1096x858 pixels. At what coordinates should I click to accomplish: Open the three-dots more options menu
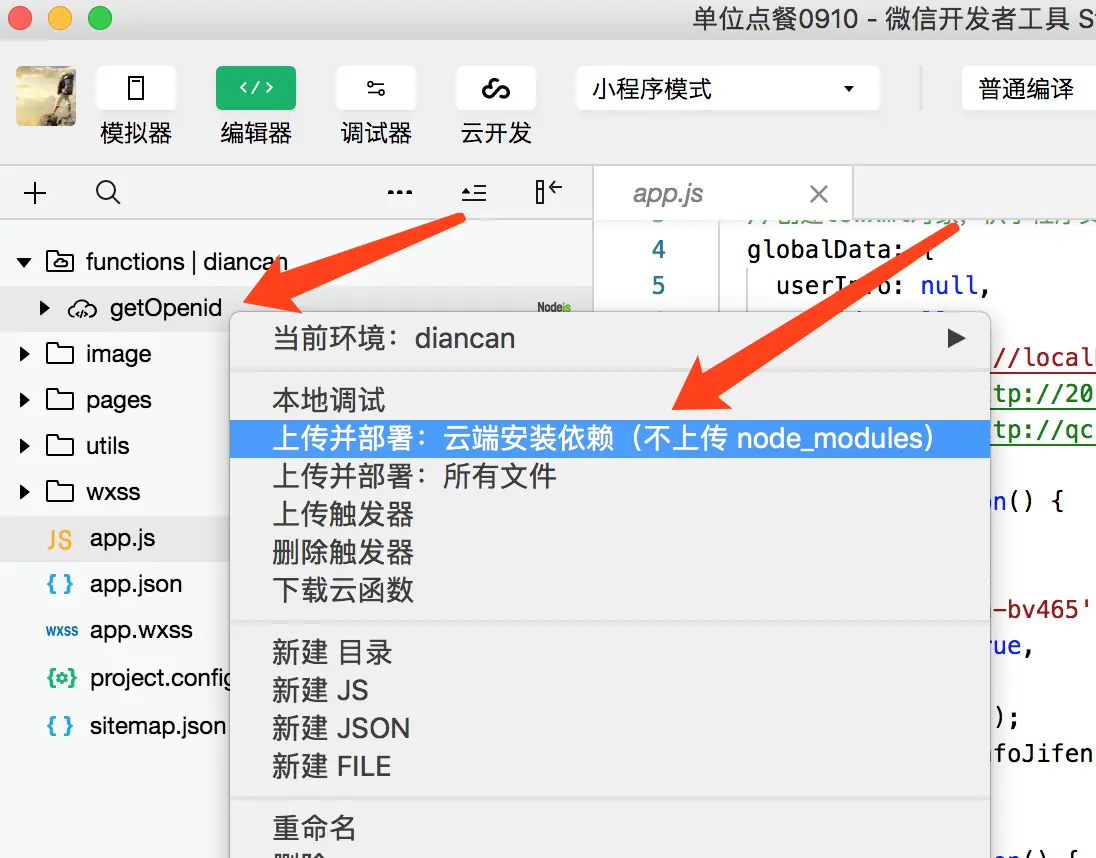pyautogui.click(x=400, y=192)
